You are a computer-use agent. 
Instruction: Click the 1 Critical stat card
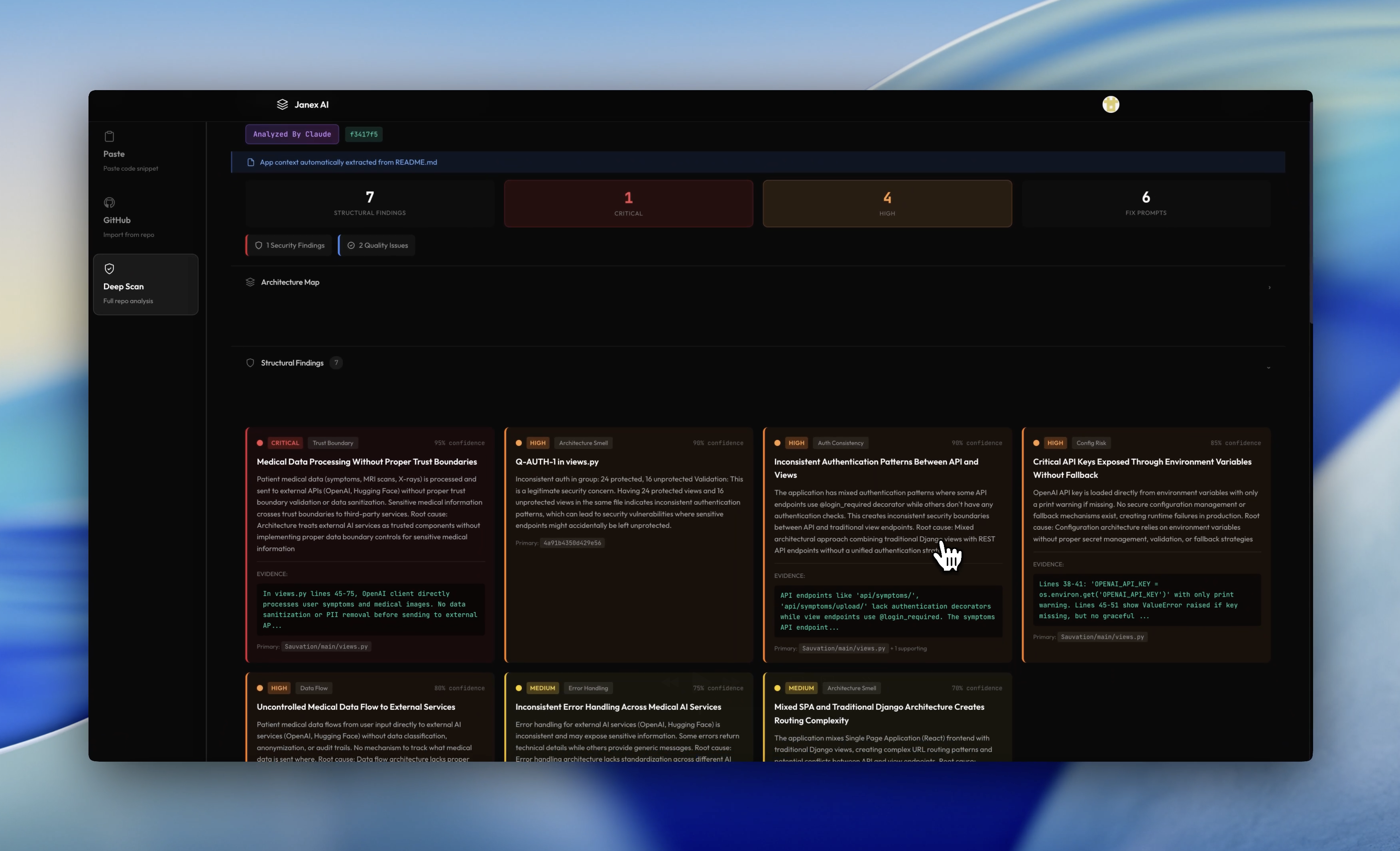pyautogui.click(x=628, y=203)
